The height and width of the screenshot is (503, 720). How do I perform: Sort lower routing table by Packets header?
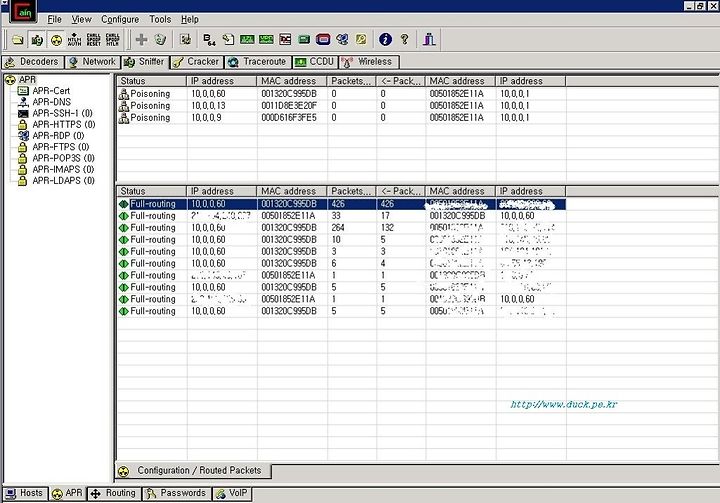pos(352,191)
